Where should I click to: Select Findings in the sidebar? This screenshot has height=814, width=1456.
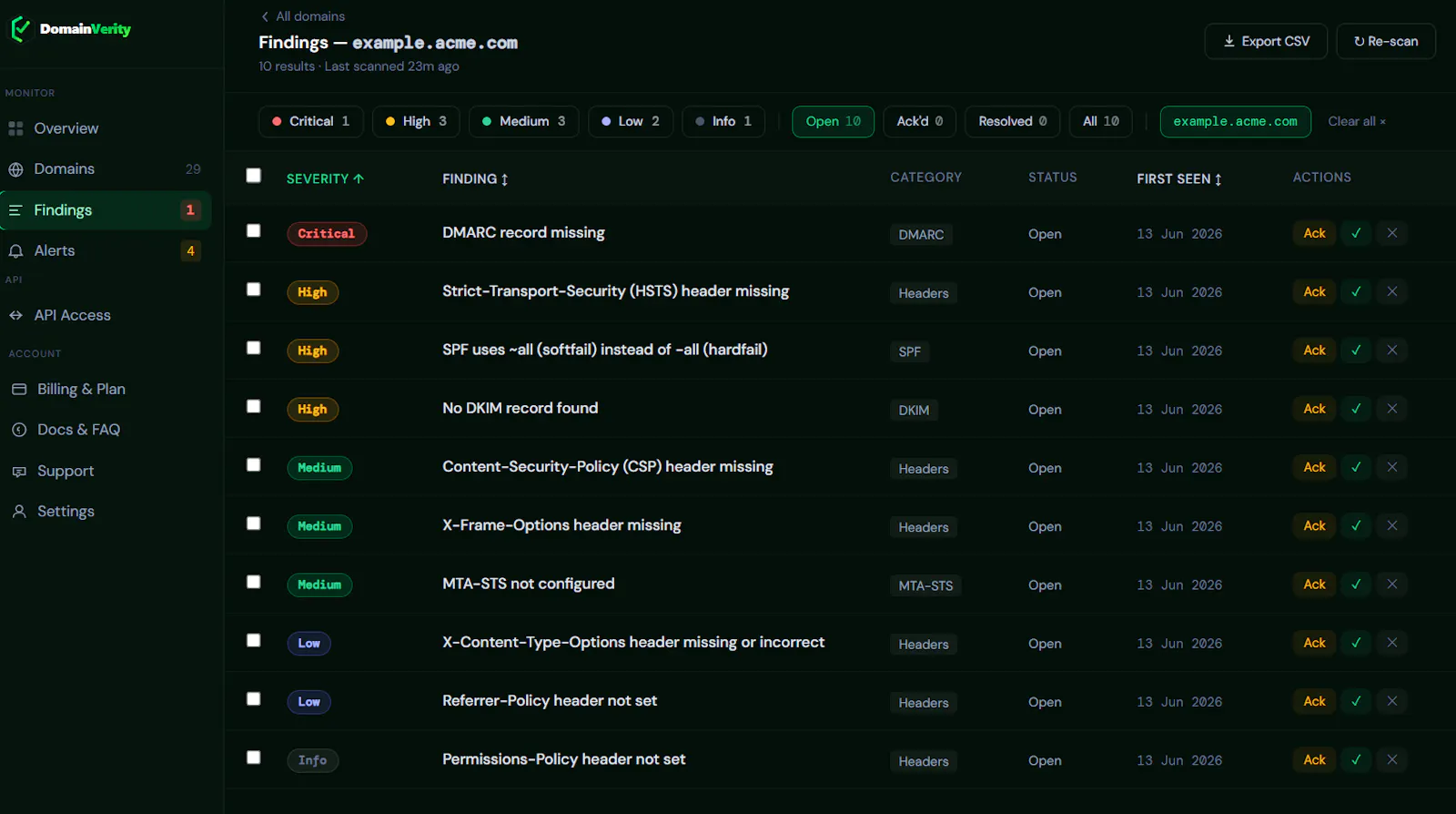pos(106,210)
